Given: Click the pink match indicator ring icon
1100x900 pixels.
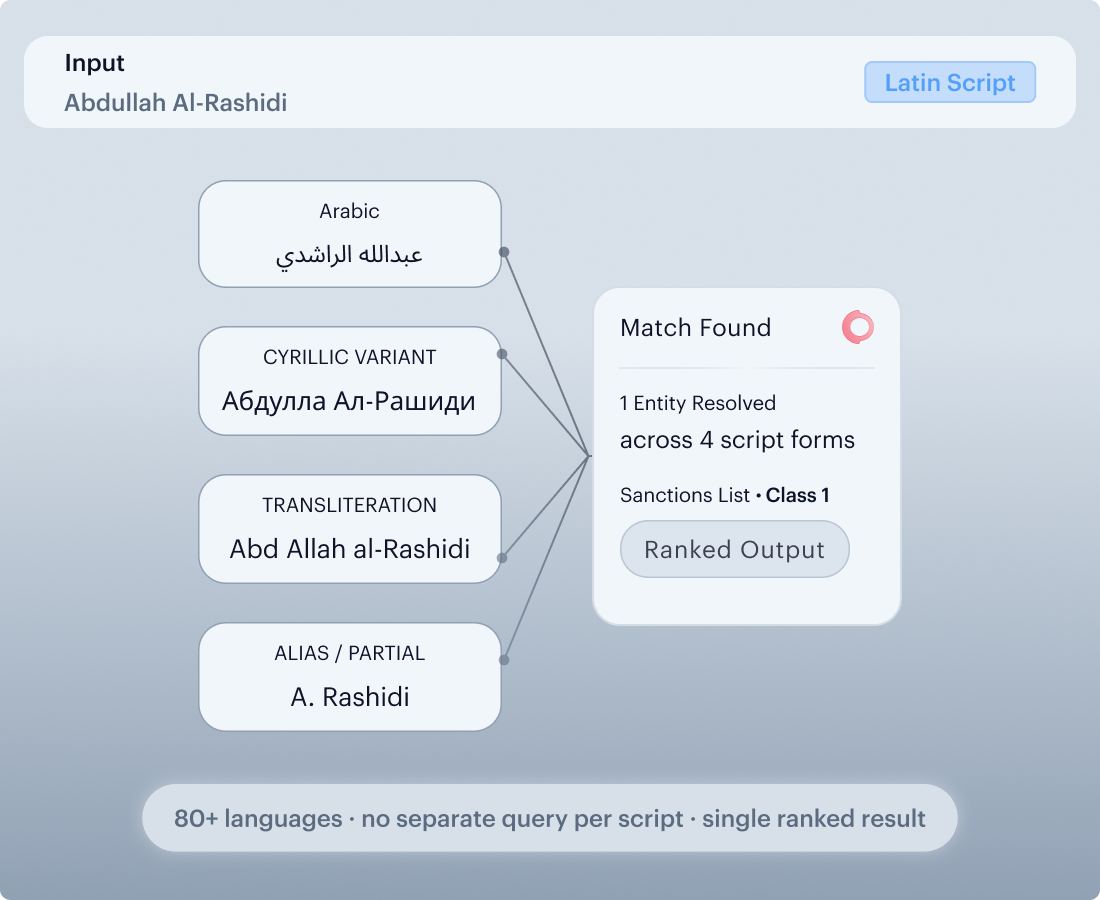Looking at the screenshot, I should [857, 327].
